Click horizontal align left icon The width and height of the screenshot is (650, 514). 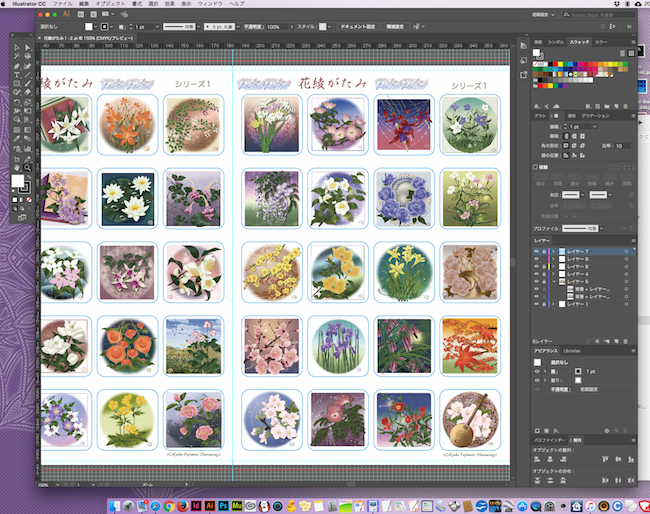coord(537,459)
